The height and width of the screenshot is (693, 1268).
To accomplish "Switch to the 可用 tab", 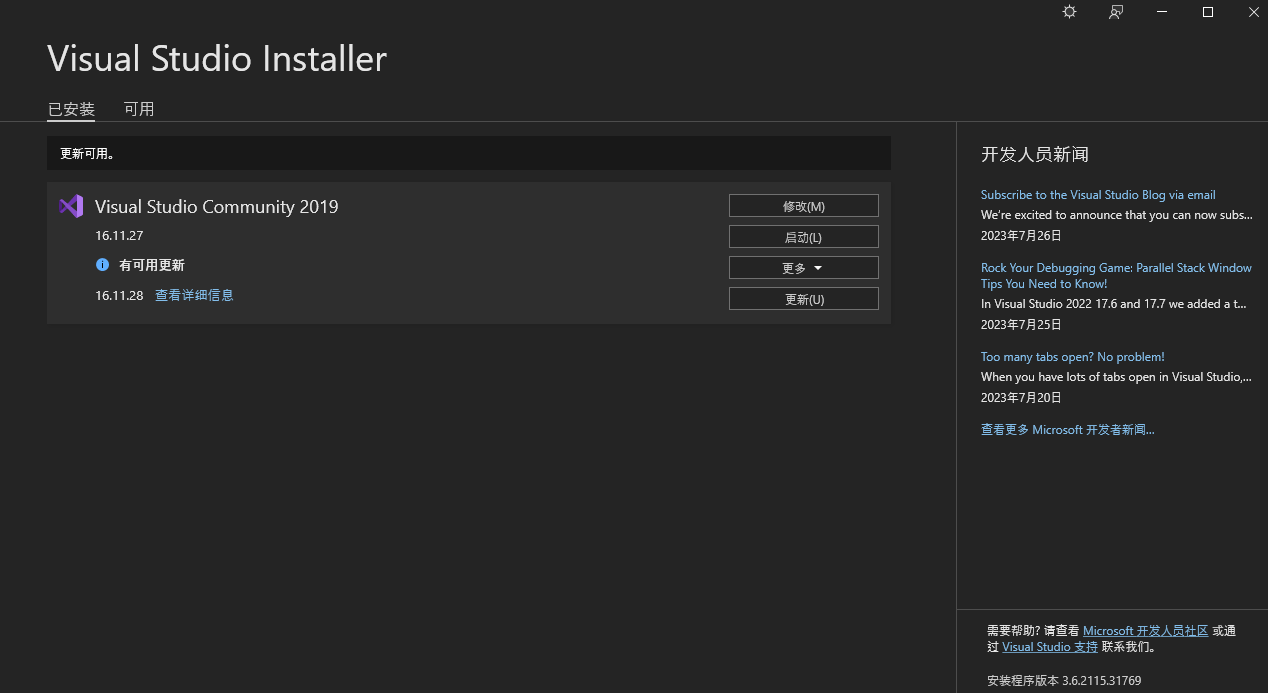I will [x=139, y=109].
